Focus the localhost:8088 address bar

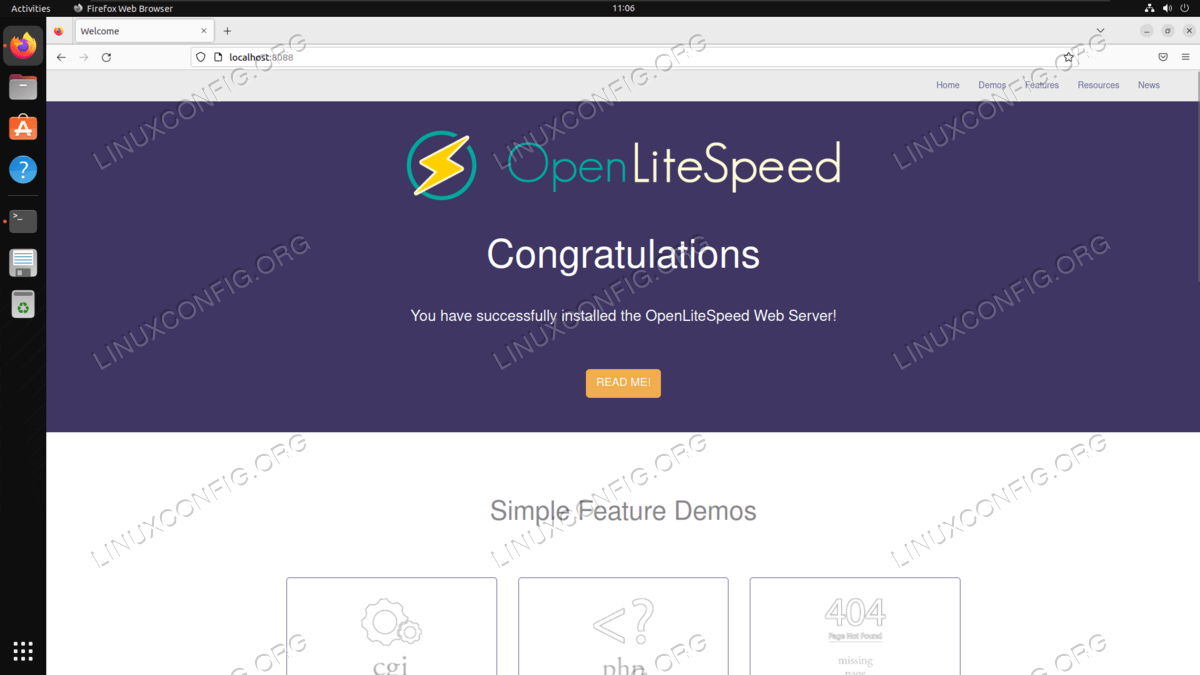pyautogui.click(x=634, y=57)
